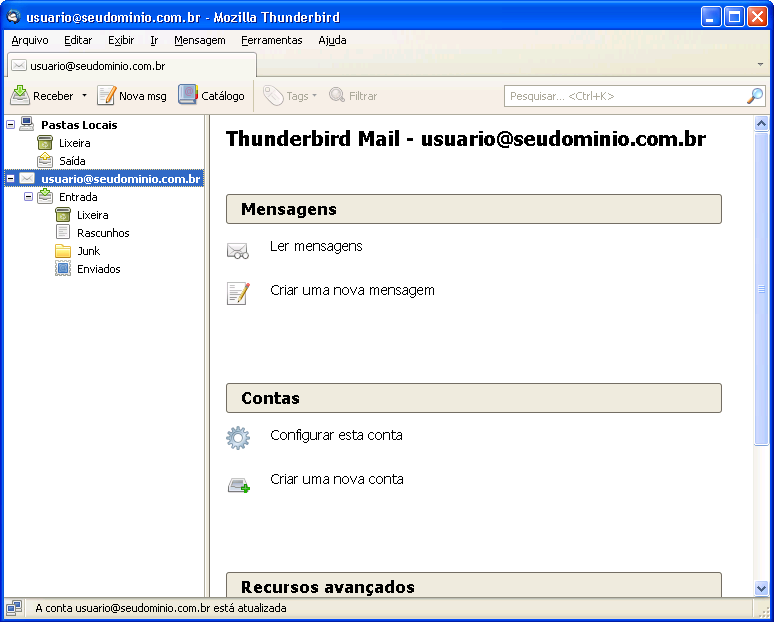This screenshot has height=622, width=774.
Task: Select the Rascunhos folder
Action: pyautogui.click(x=103, y=233)
